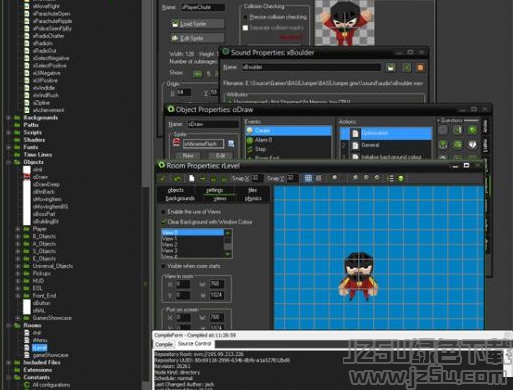Viewport: 513px width, 390px height.
Task: Click the undo arrow in the Room Properties toolbar
Action: pyautogui.click(x=177, y=178)
